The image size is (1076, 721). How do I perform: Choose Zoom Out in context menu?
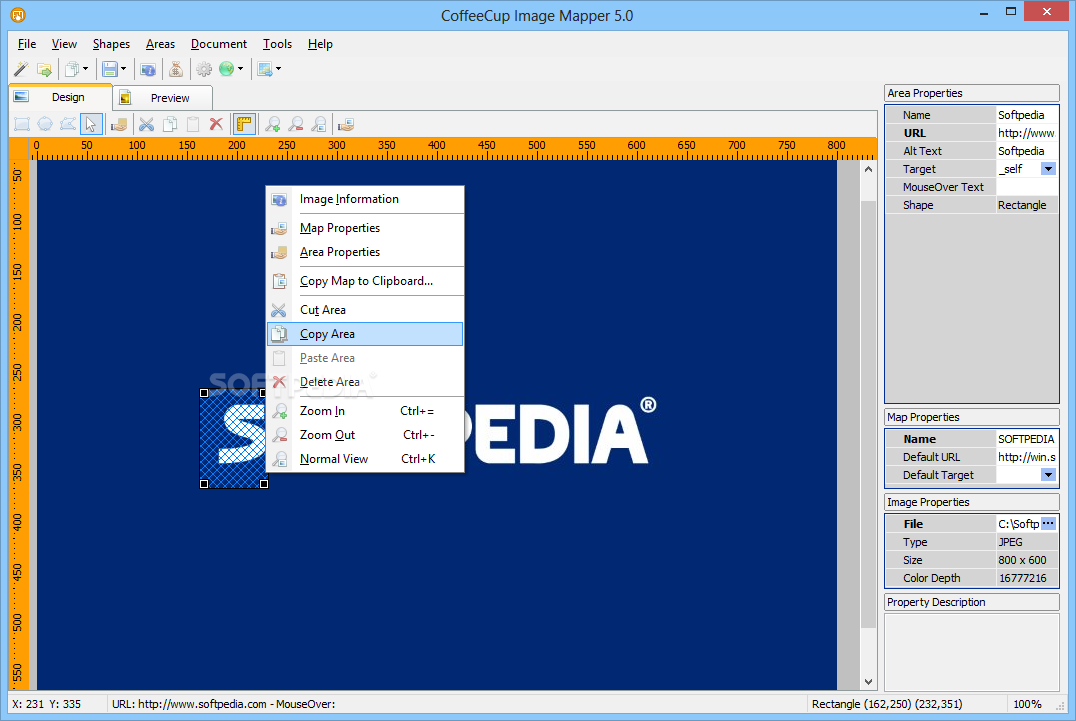tap(365, 435)
